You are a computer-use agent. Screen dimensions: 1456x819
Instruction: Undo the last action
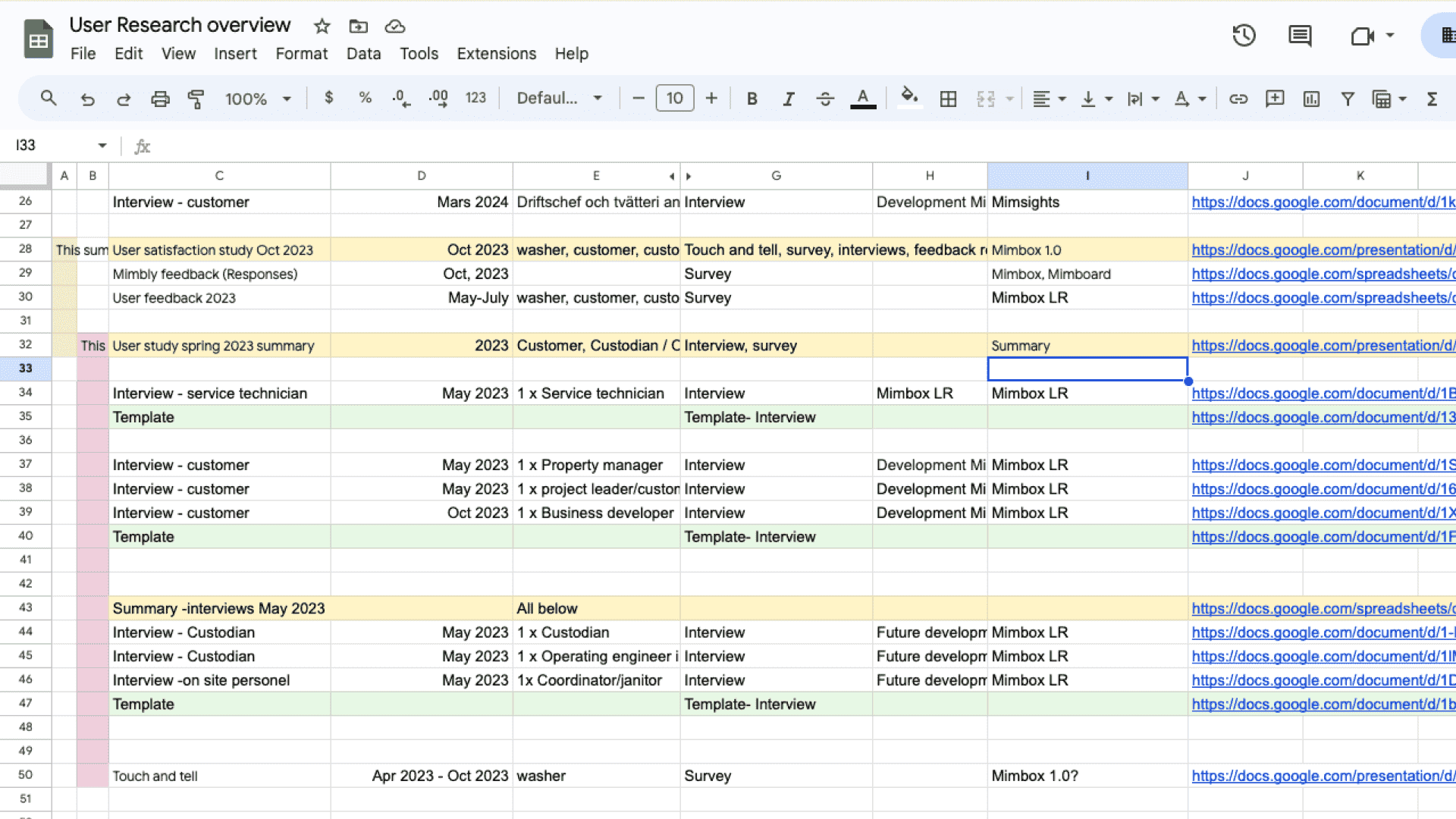(87, 99)
